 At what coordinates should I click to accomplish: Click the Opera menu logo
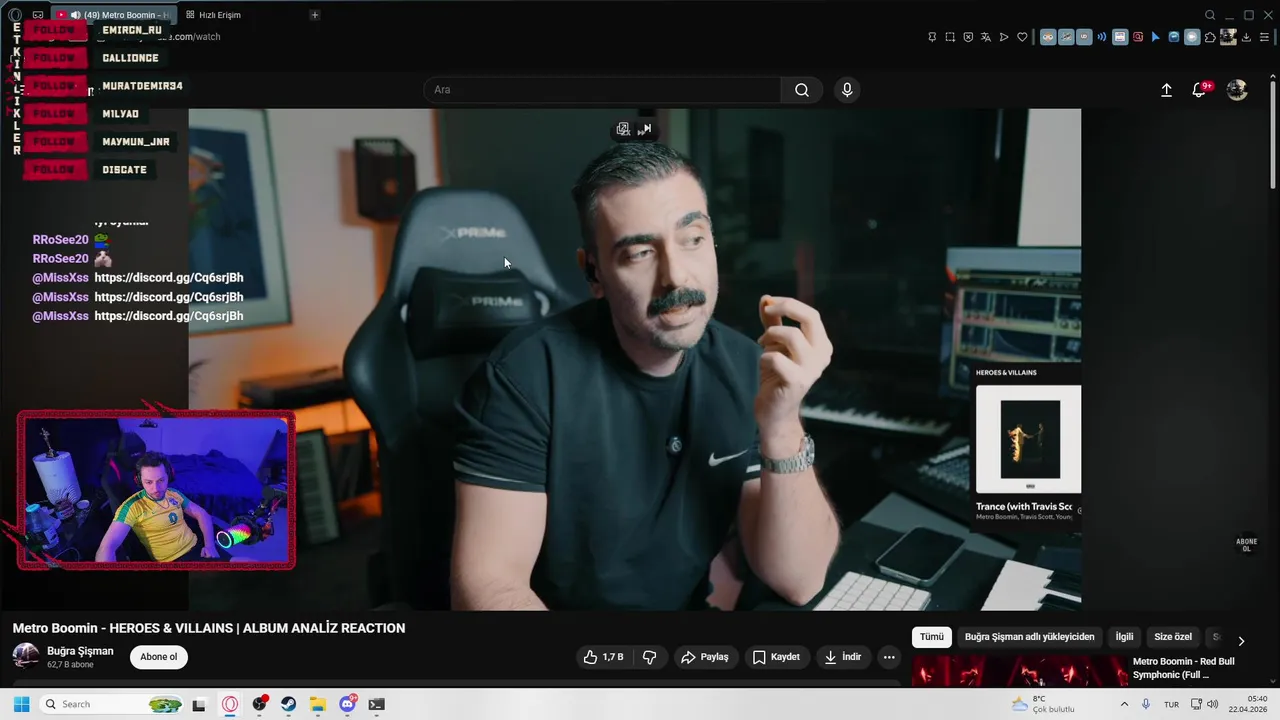pos(15,15)
